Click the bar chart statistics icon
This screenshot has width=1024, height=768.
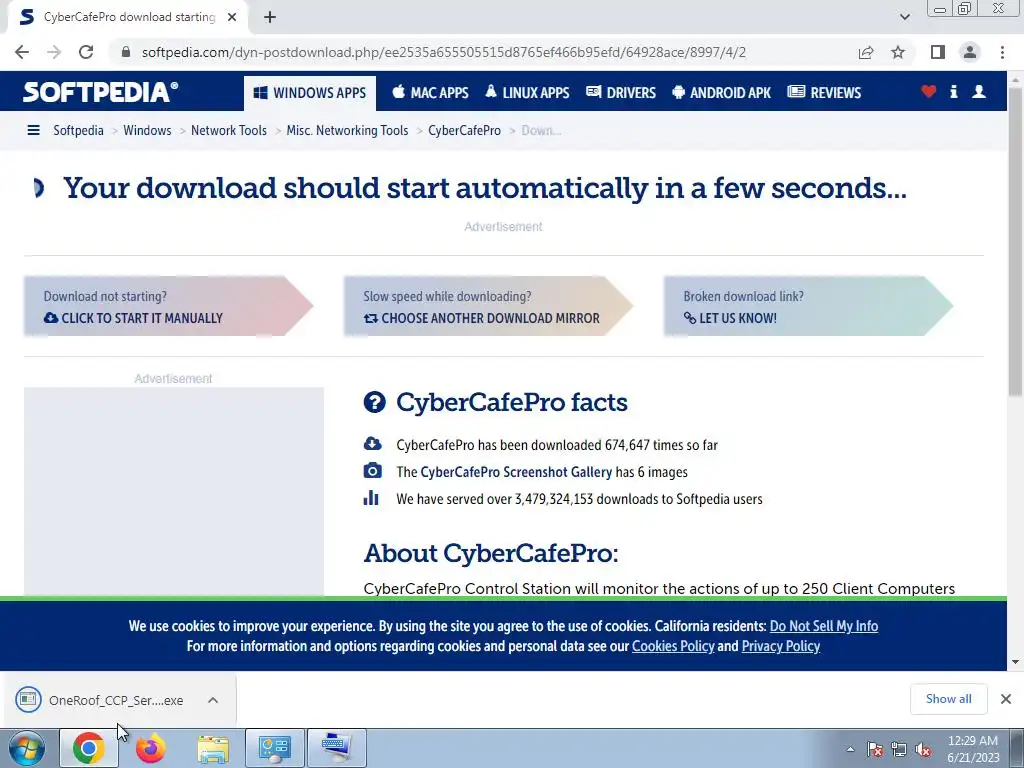(371, 498)
